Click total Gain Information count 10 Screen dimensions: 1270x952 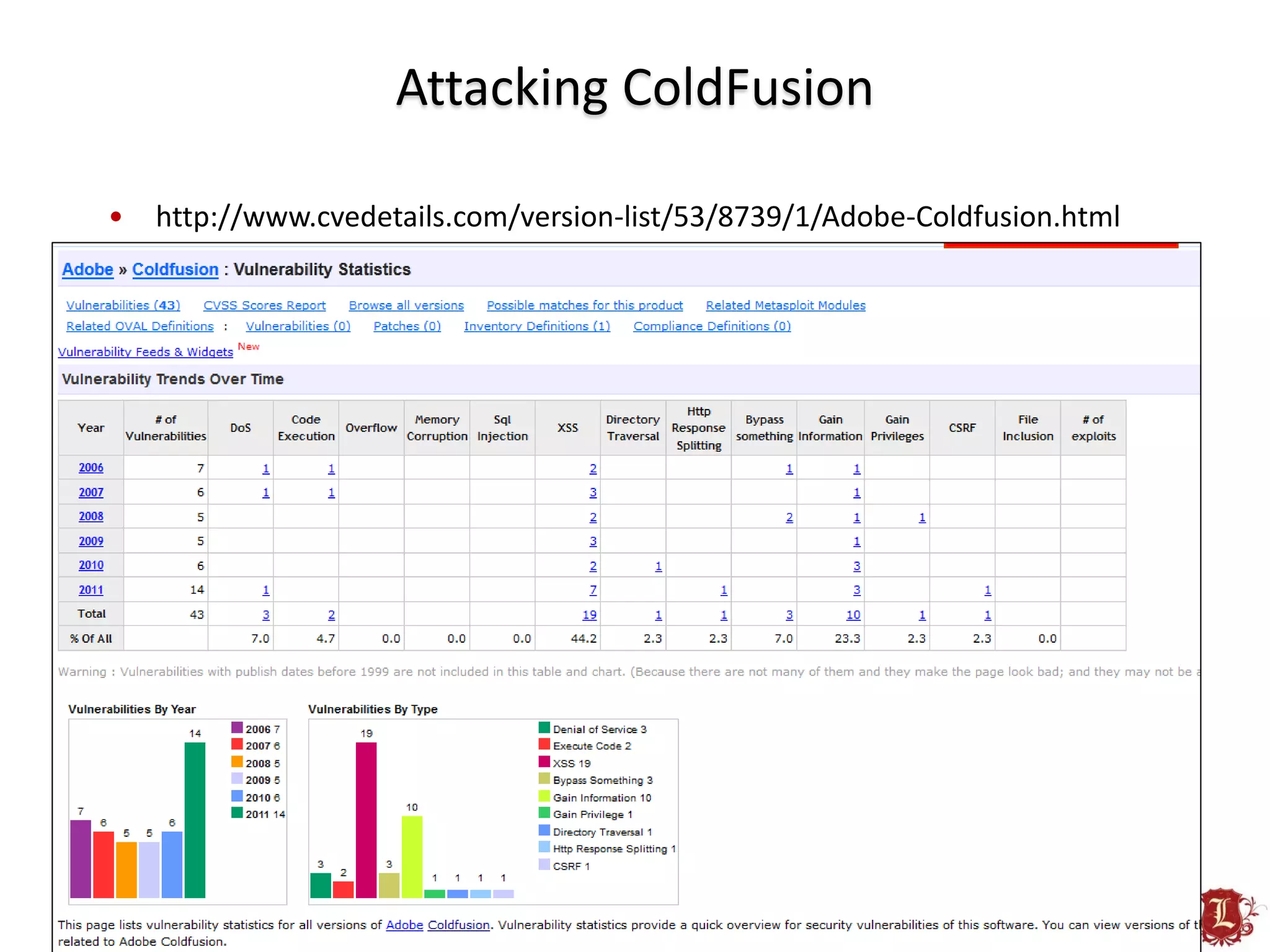853,615
